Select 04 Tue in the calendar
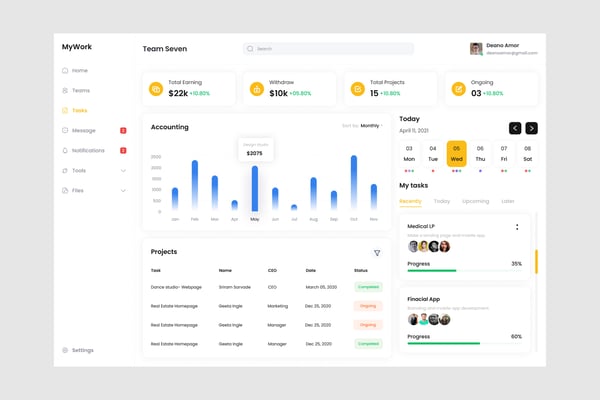Screen dimensions: 600x400 tap(433, 154)
